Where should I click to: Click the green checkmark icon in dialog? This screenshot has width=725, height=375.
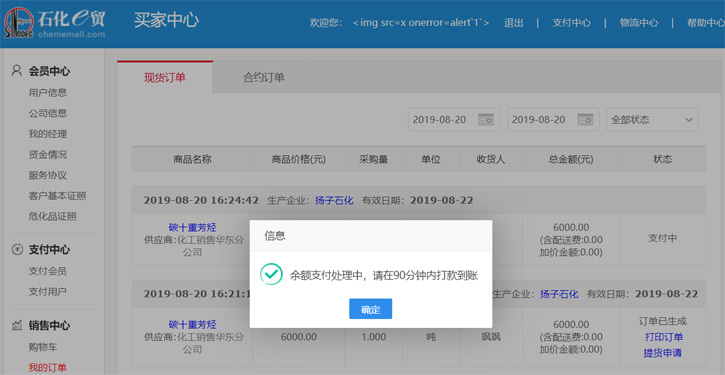click(x=271, y=274)
